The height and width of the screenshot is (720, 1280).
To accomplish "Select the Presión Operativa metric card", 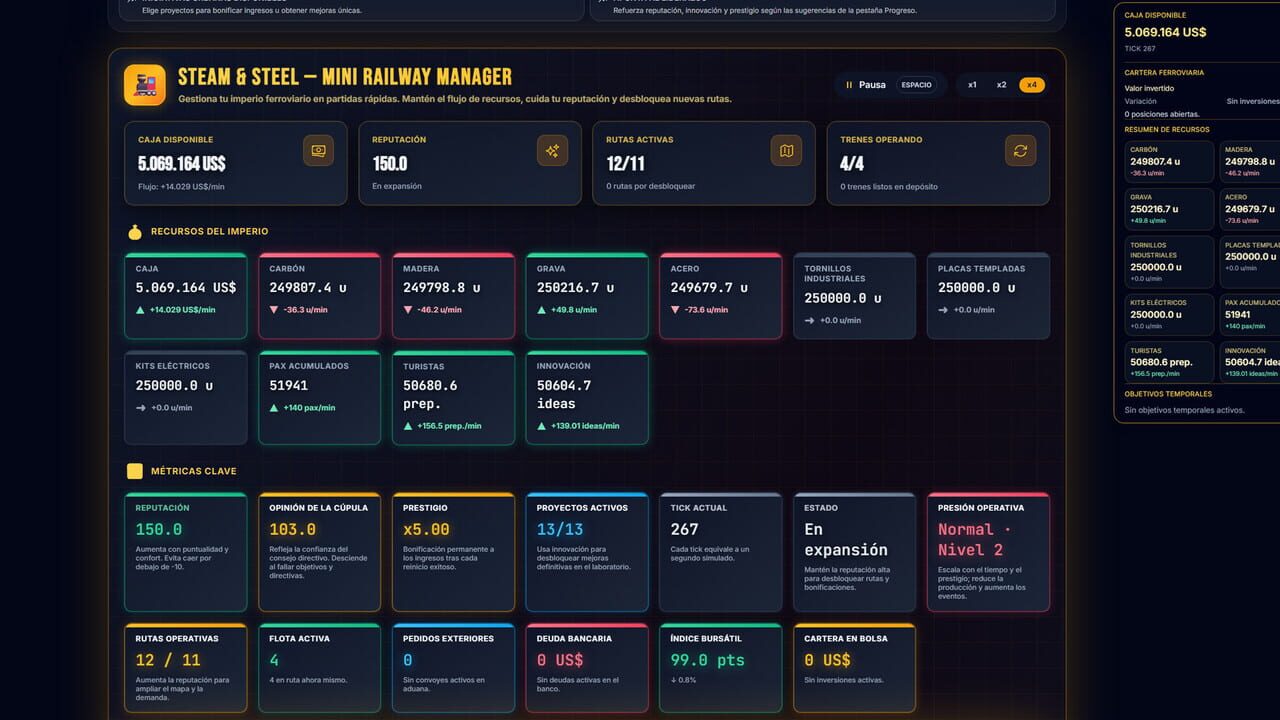I will pos(988,552).
